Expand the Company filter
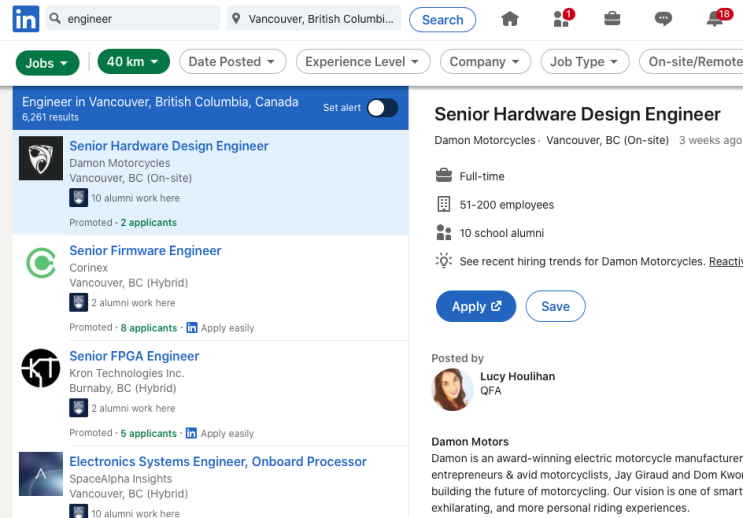Viewport: 743px width, 518px height. (485, 62)
